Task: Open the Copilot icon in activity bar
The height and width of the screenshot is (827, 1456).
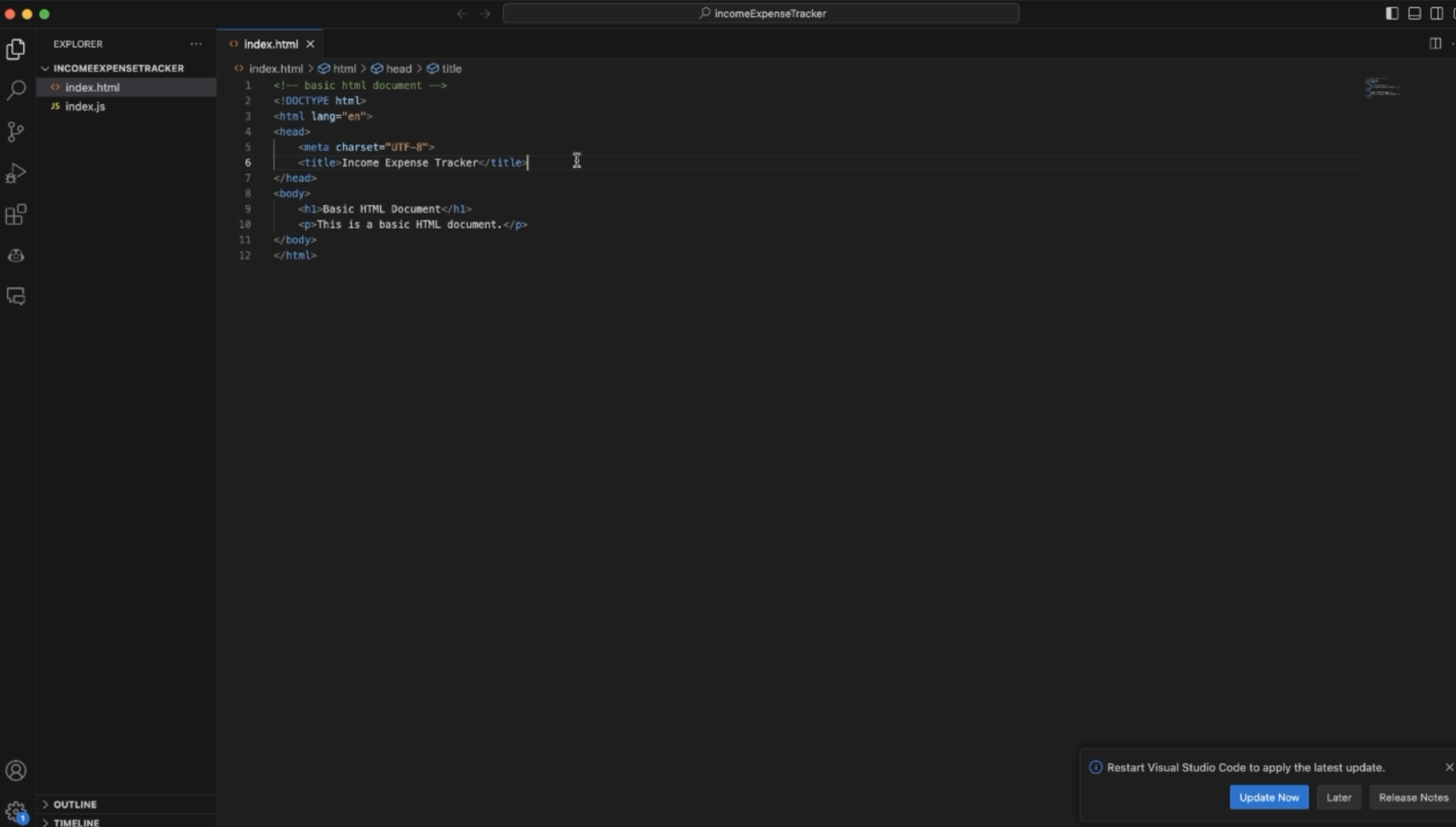Action: [16, 255]
